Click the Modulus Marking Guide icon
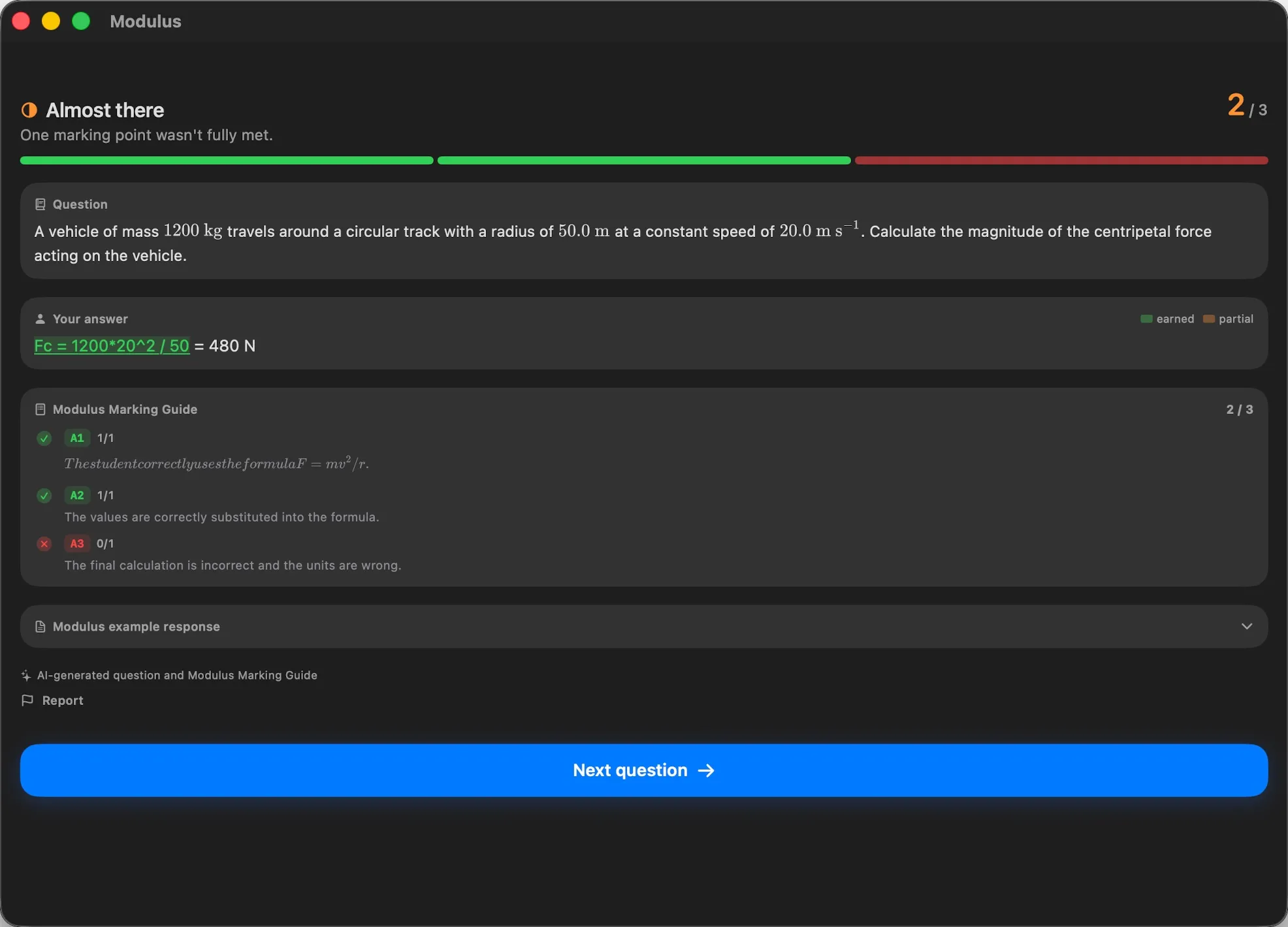Screen dimensions: 1288x927 [x=40, y=409]
